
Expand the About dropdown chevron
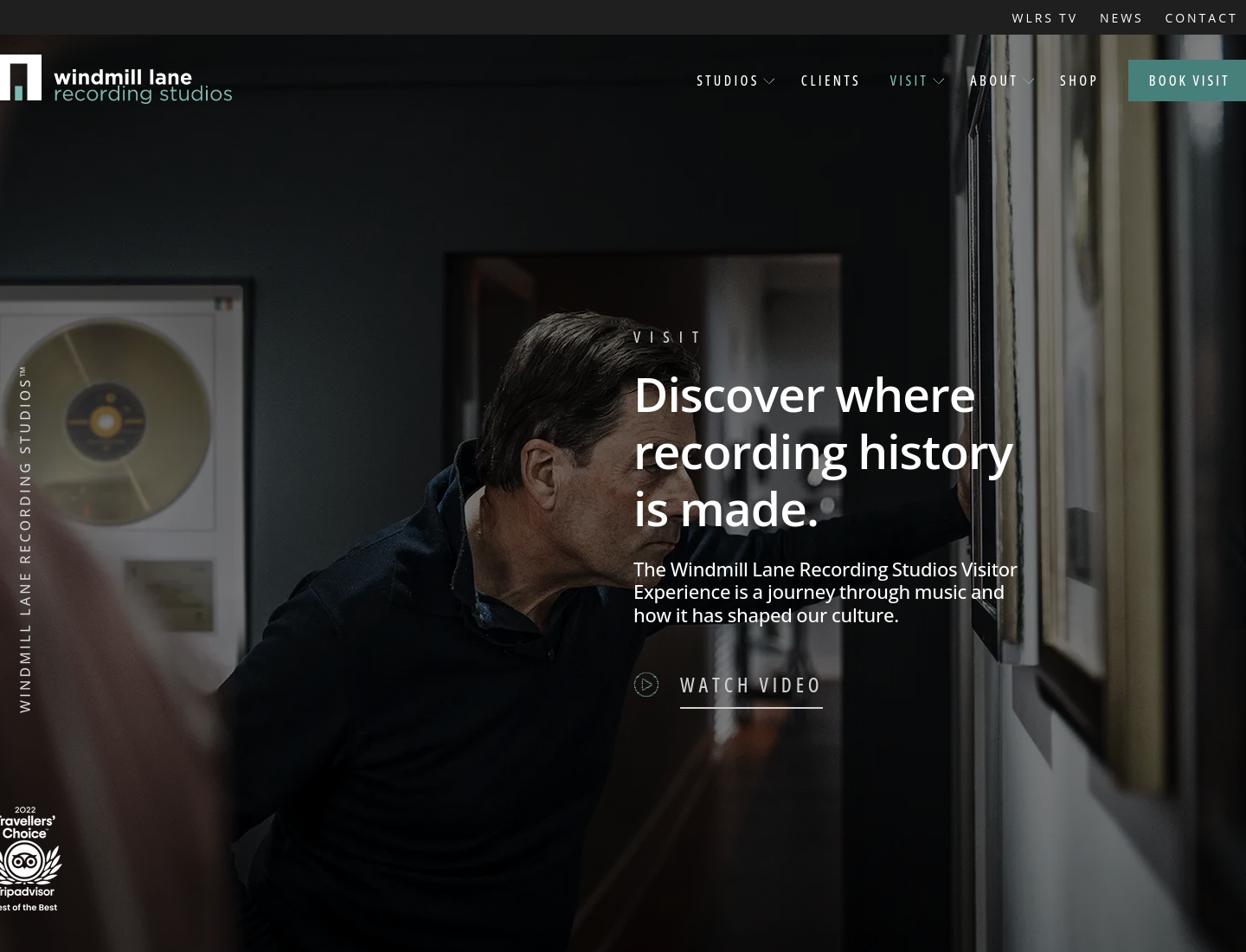[1029, 81]
